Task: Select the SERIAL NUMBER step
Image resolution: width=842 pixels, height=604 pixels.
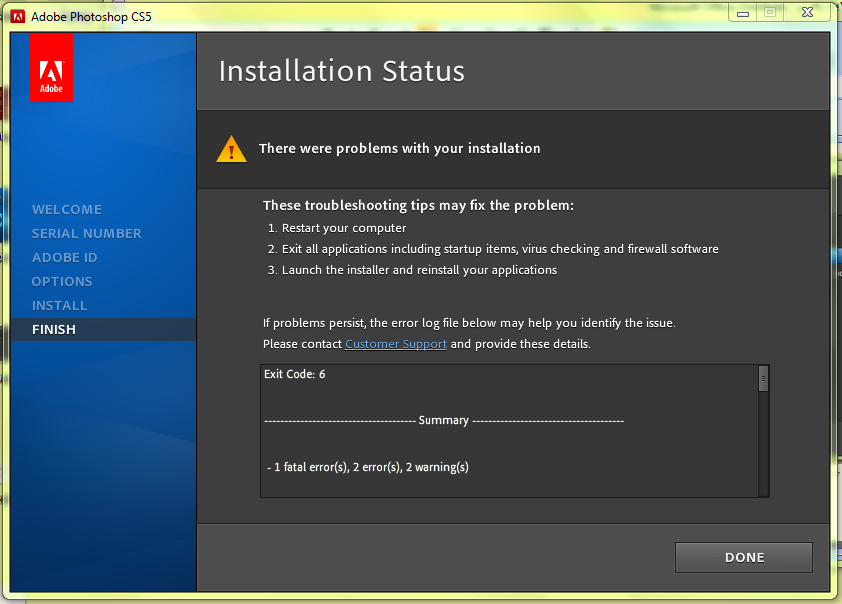Action: tap(87, 233)
